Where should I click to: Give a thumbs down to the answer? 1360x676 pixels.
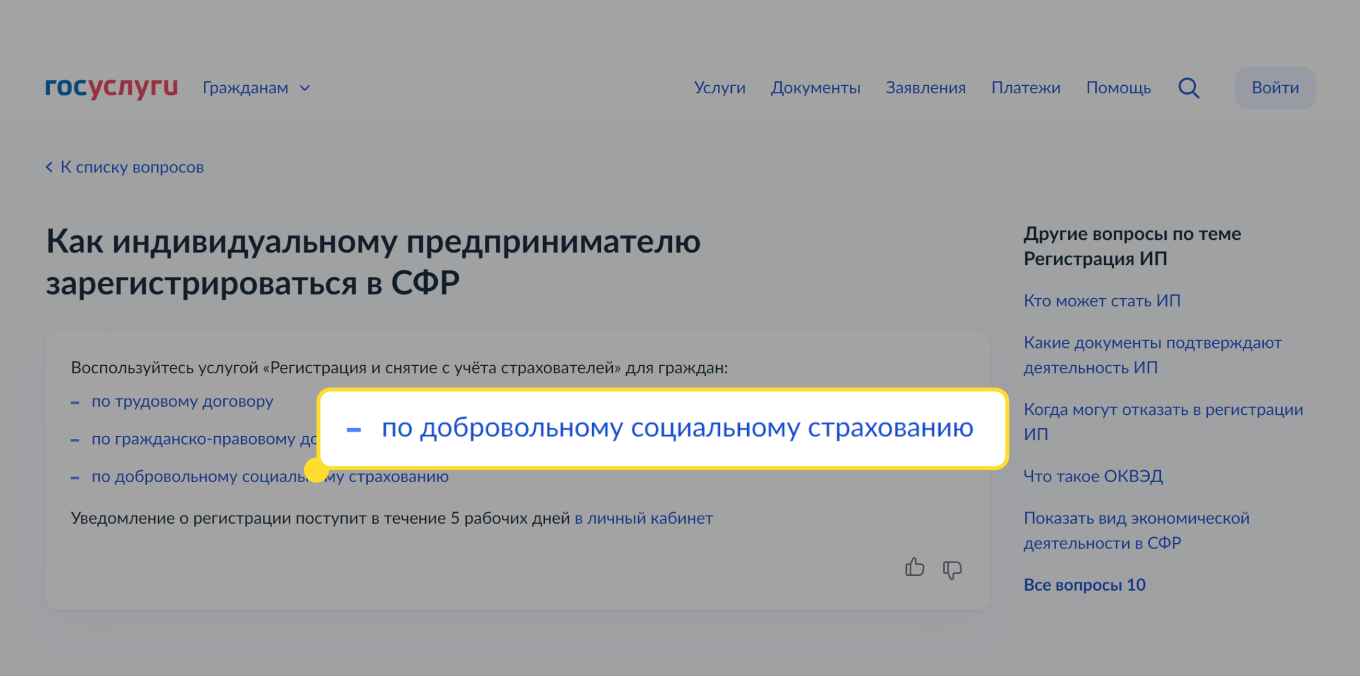tap(951, 569)
